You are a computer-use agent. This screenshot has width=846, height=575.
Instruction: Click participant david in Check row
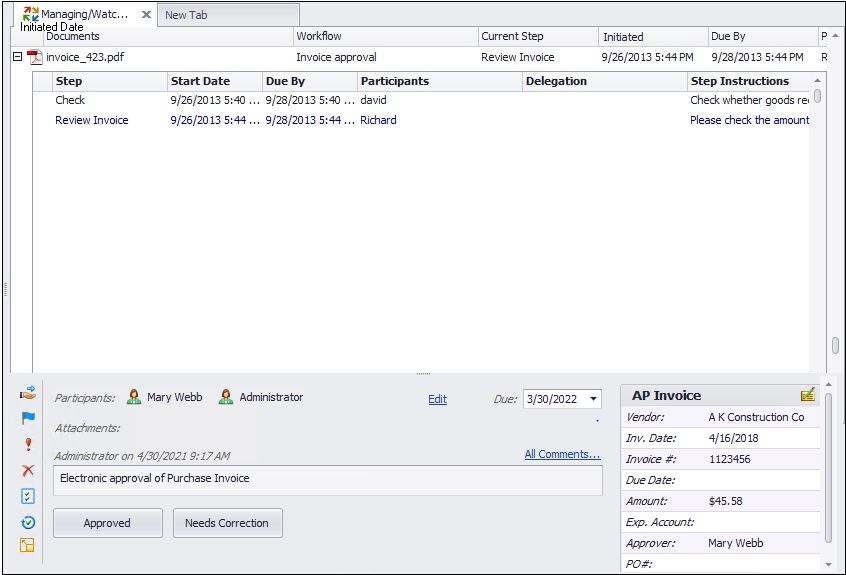373,100
